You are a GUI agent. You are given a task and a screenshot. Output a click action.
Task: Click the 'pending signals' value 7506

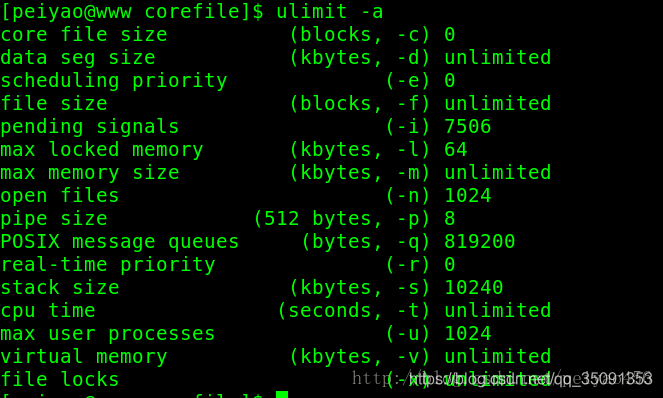pos(468,126)
